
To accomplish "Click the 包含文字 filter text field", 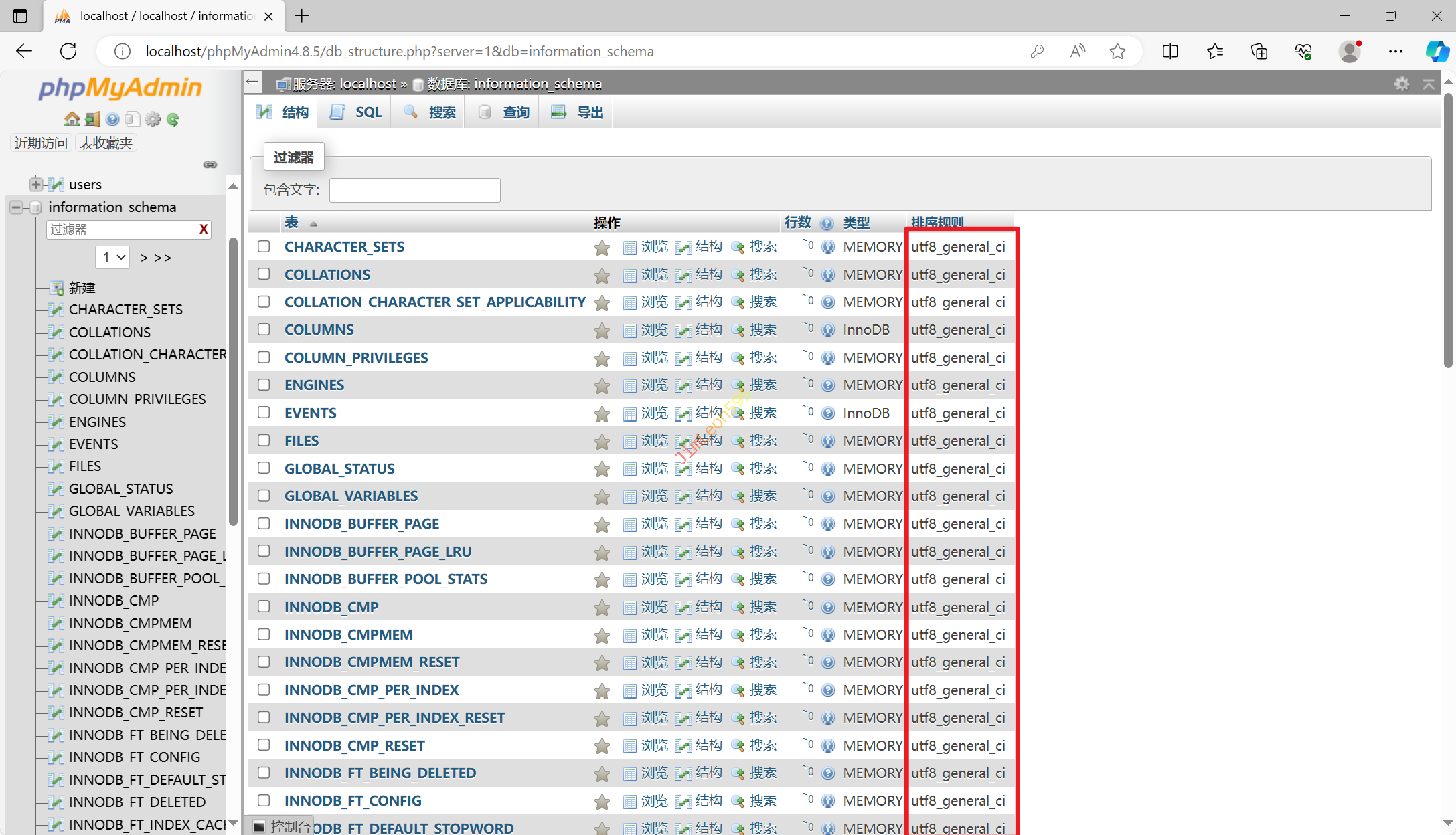I will click(x=414, y=190).
